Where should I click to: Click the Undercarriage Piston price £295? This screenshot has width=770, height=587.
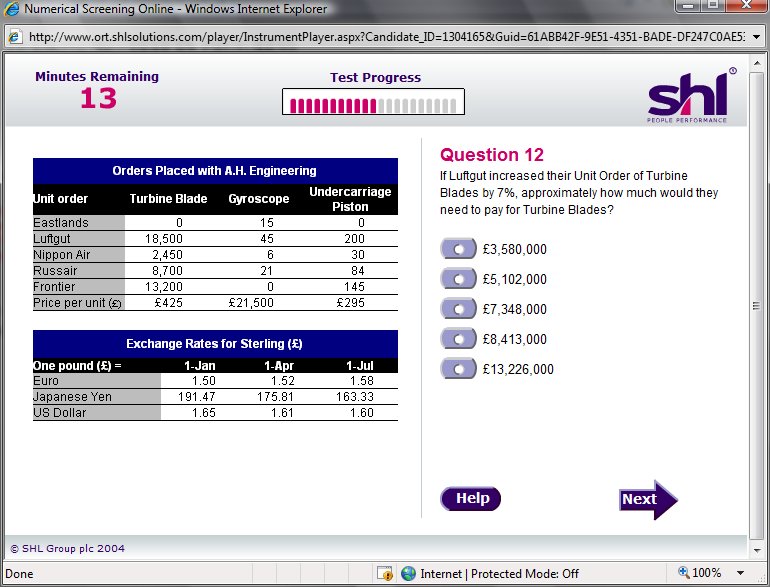[351, 303]
